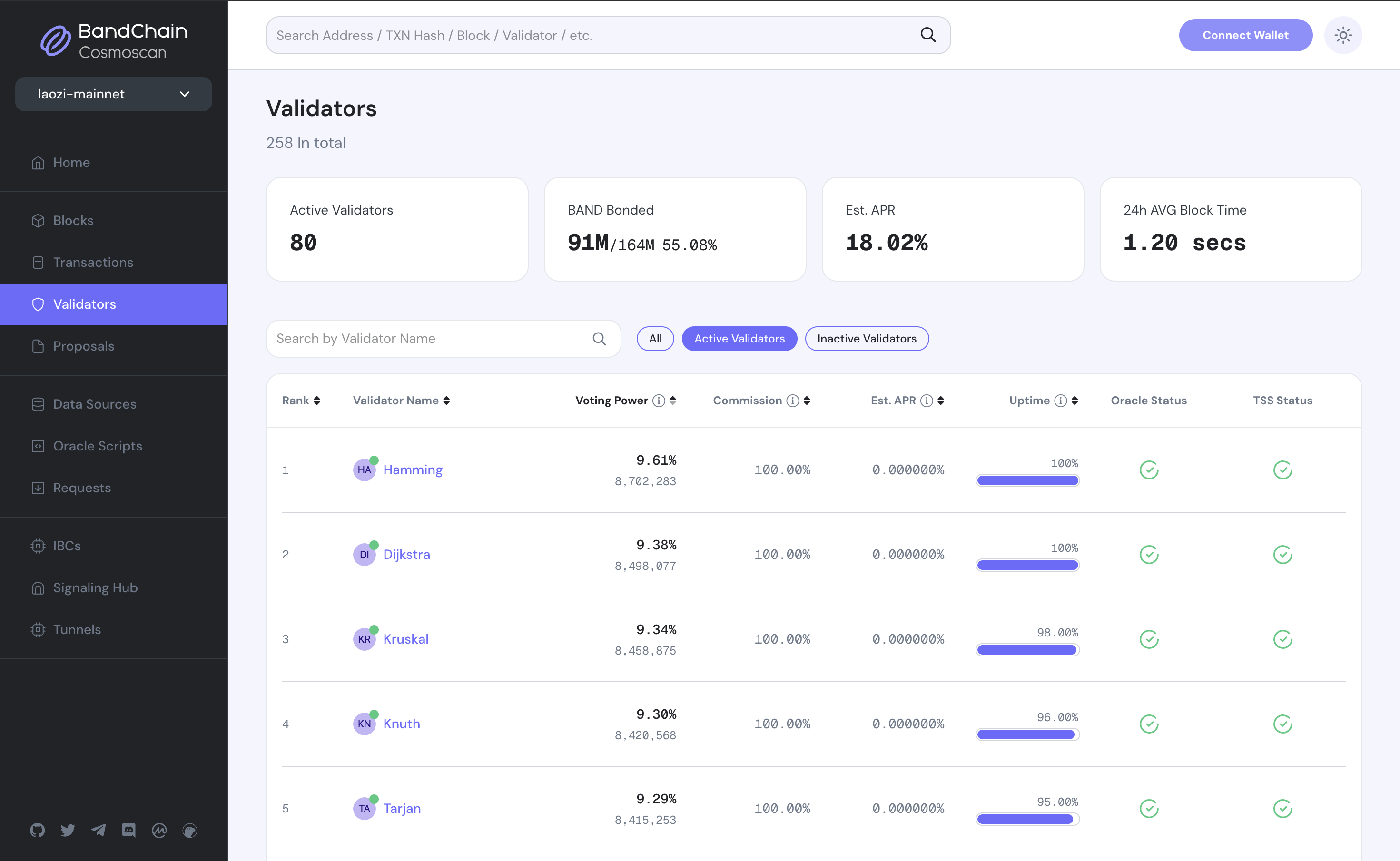Open the Discord community link
The image size is (1400, 861).
click(128, 830)
